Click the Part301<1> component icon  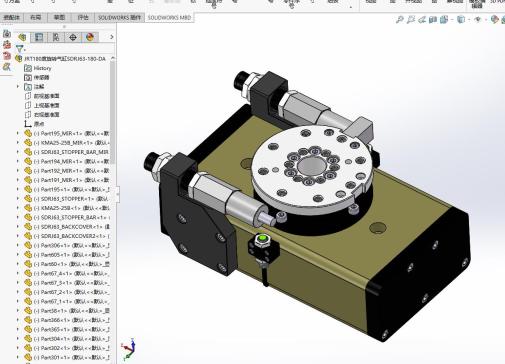coord(28,357)
